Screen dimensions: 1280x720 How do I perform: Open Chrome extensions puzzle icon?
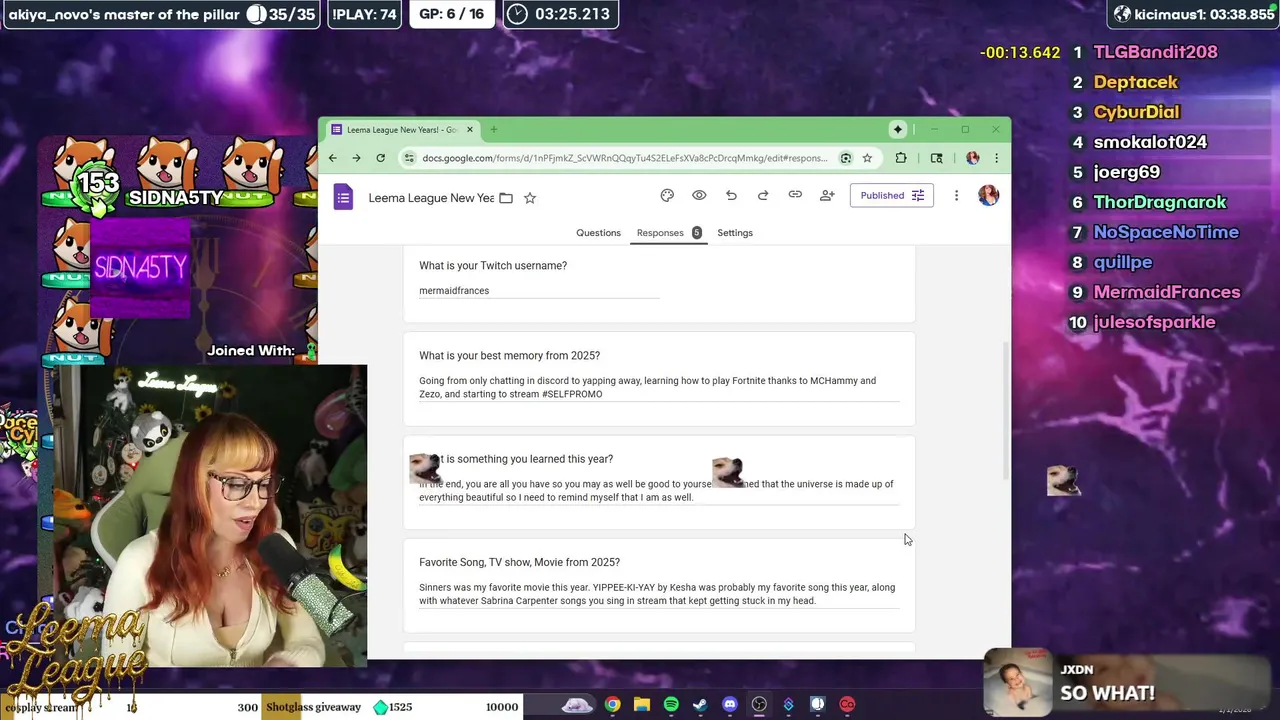tap(901, 158)
